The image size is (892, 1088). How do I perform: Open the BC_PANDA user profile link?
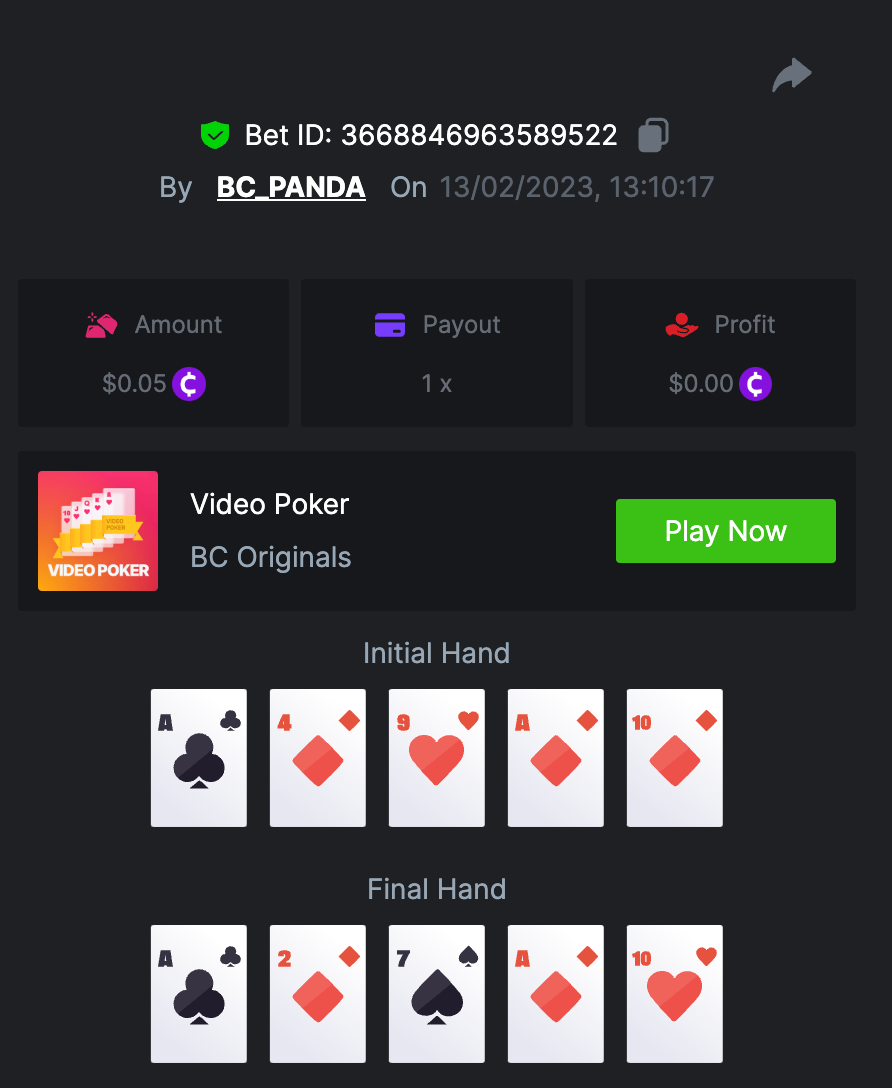(291, 187)
